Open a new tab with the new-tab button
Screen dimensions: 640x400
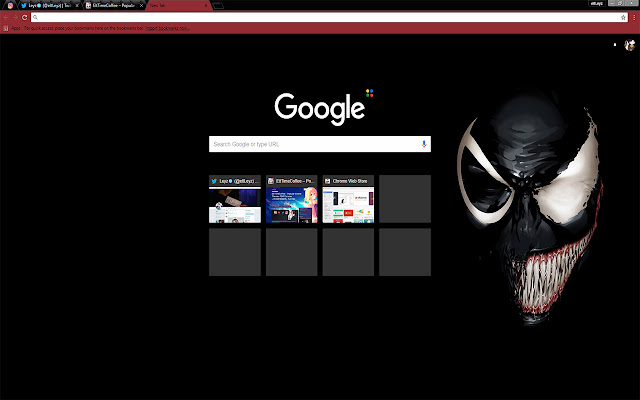click(x=218, y=5)
